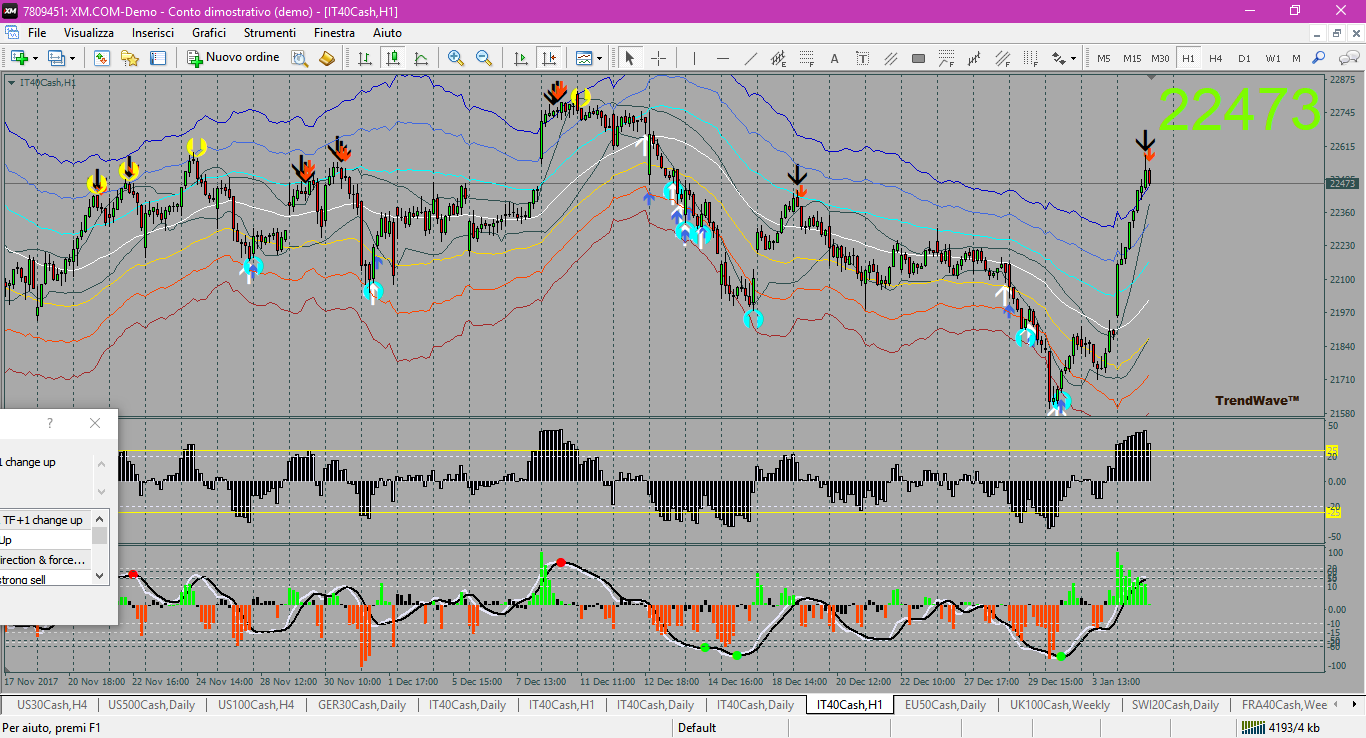Screen dimensions: 1366x738
Task: Click the dialog help question mark
Action: point(50,423)
